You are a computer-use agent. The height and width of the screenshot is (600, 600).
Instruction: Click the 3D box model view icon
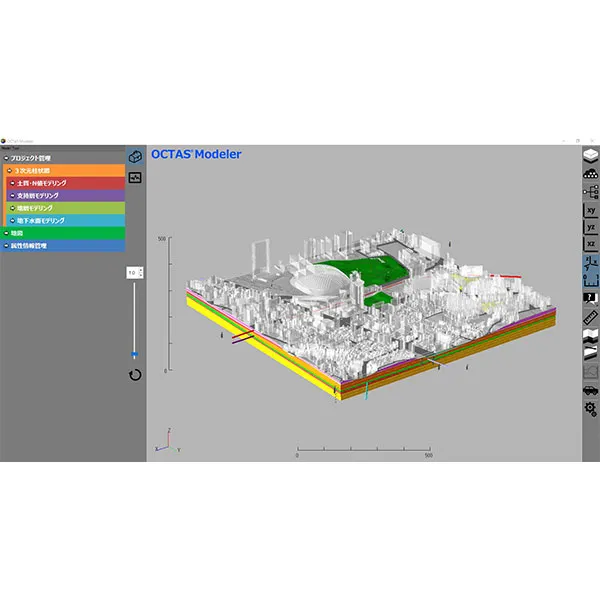pos(135,158)
